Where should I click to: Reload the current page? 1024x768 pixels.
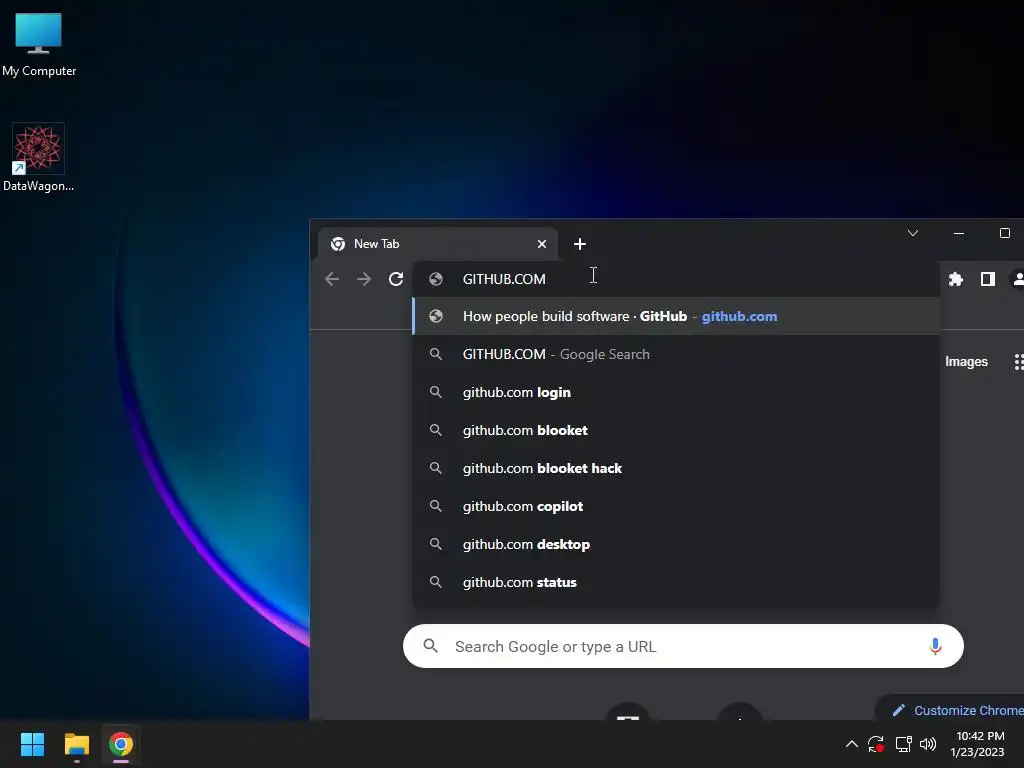tap(396, 280)
